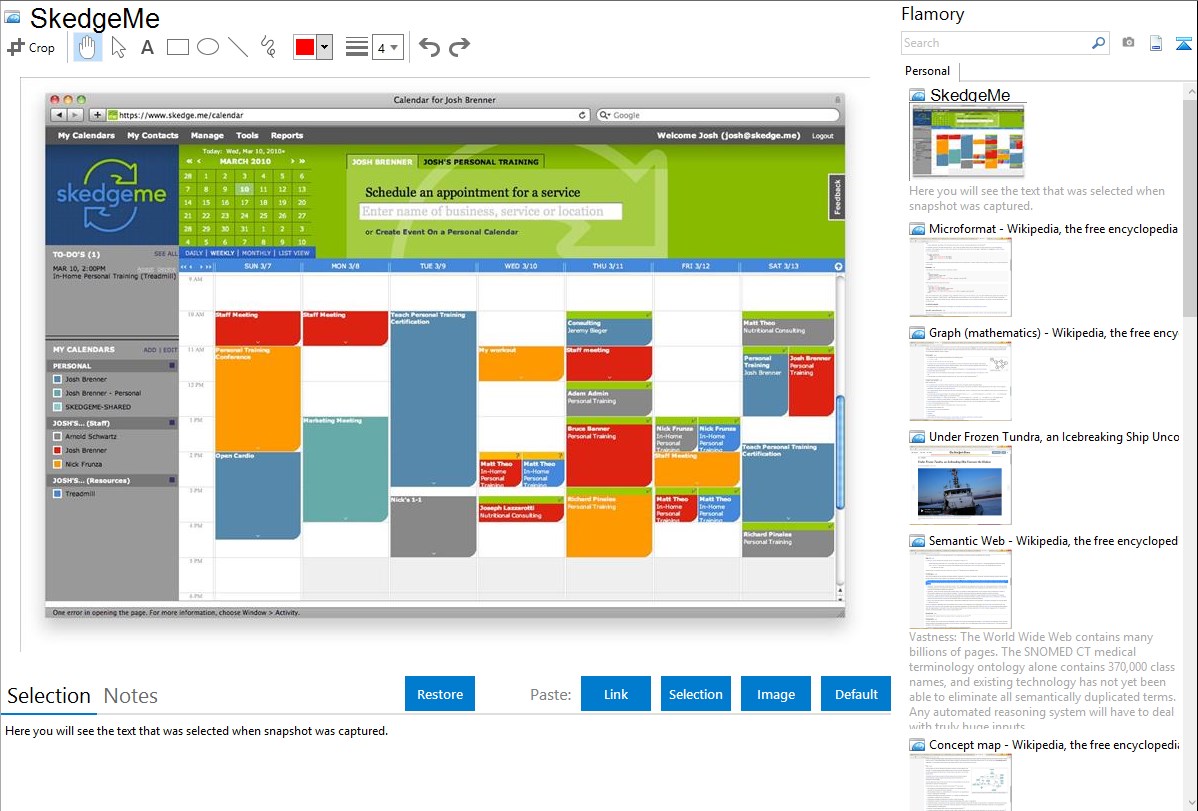The height and width of the screenshot is (811, 1198).
Task: Undo the last annotation
Action: [x=429, y=47]
